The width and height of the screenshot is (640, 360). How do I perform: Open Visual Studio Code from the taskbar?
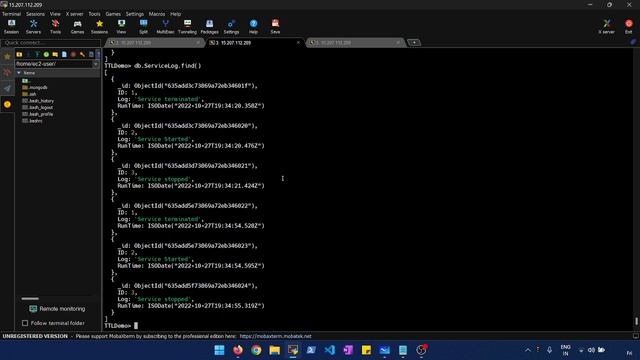tap(329, 350)
